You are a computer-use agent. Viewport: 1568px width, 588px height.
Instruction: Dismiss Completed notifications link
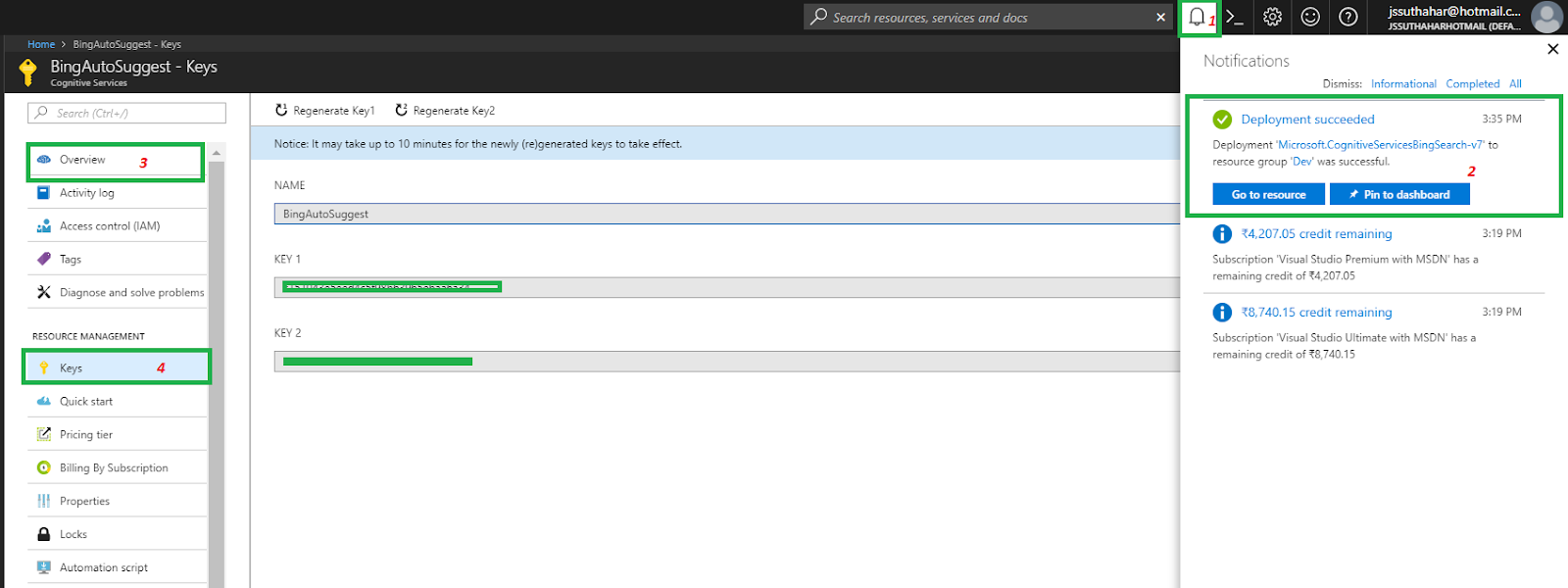(1472, 84)
